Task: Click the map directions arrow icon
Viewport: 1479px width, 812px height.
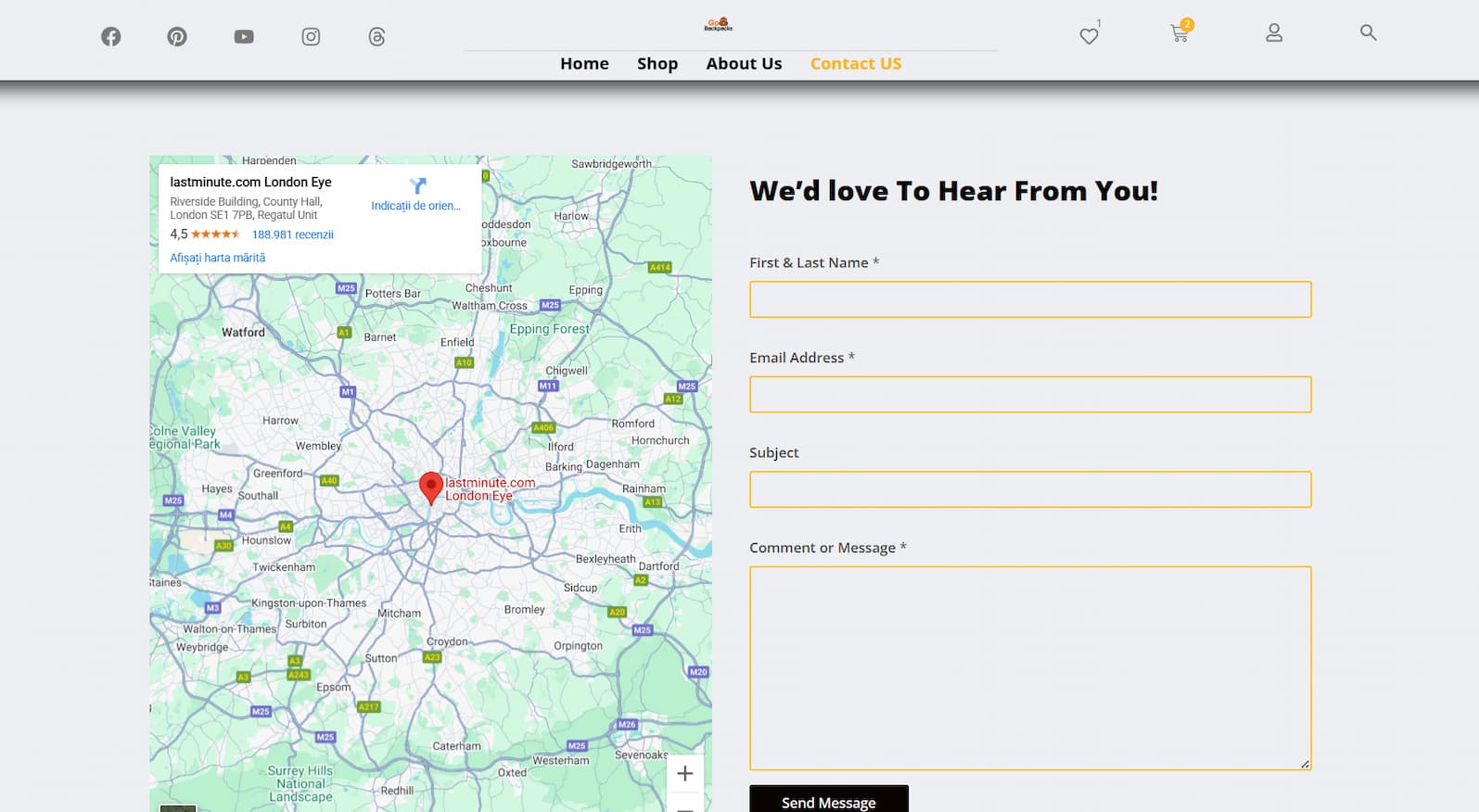Action: 417,186
